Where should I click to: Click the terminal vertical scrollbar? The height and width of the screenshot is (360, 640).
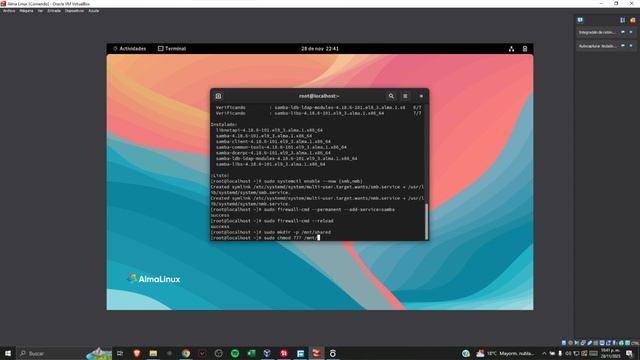pos(427,222)
